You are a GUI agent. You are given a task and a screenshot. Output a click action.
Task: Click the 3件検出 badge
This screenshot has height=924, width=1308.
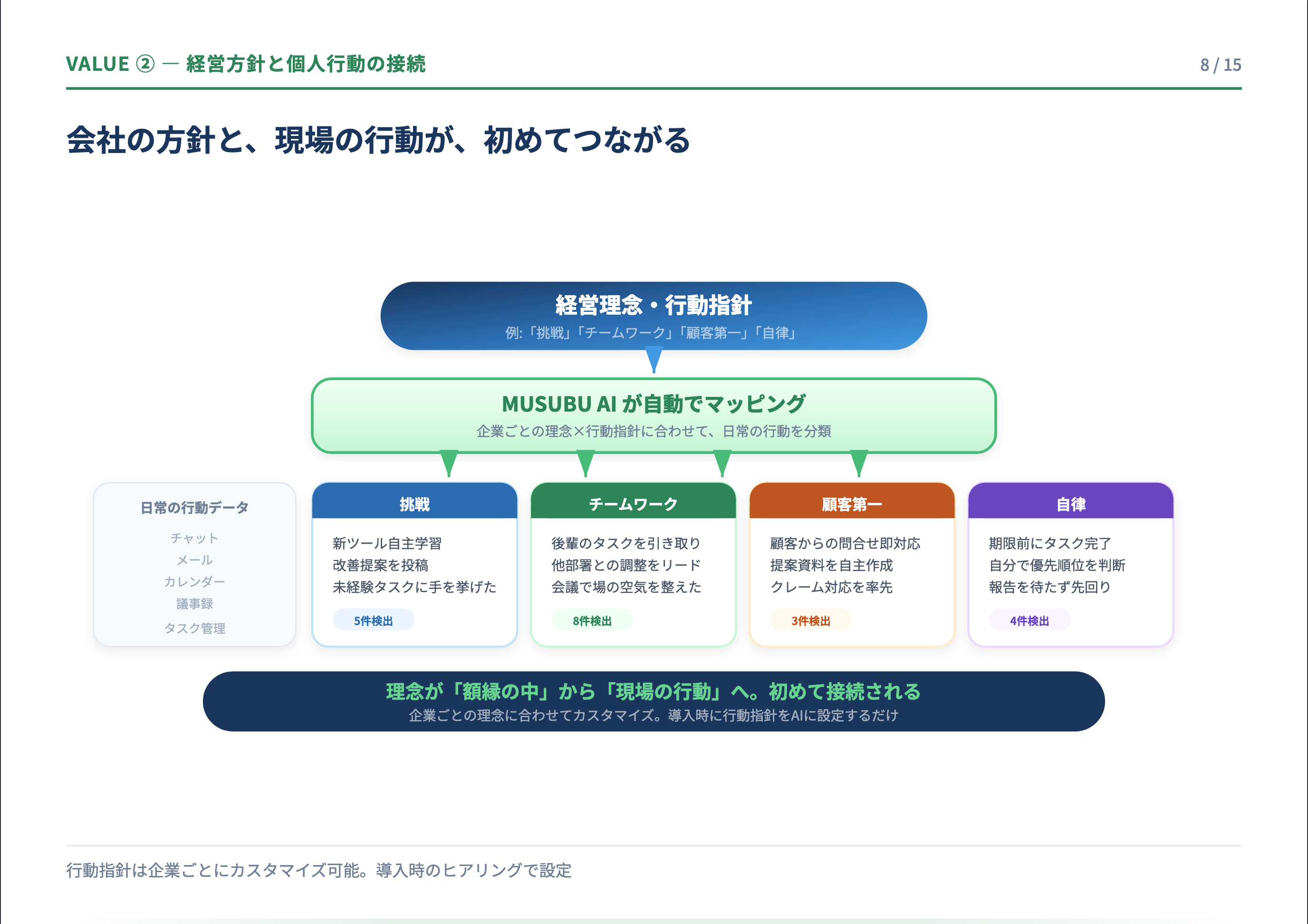[811, 620]
